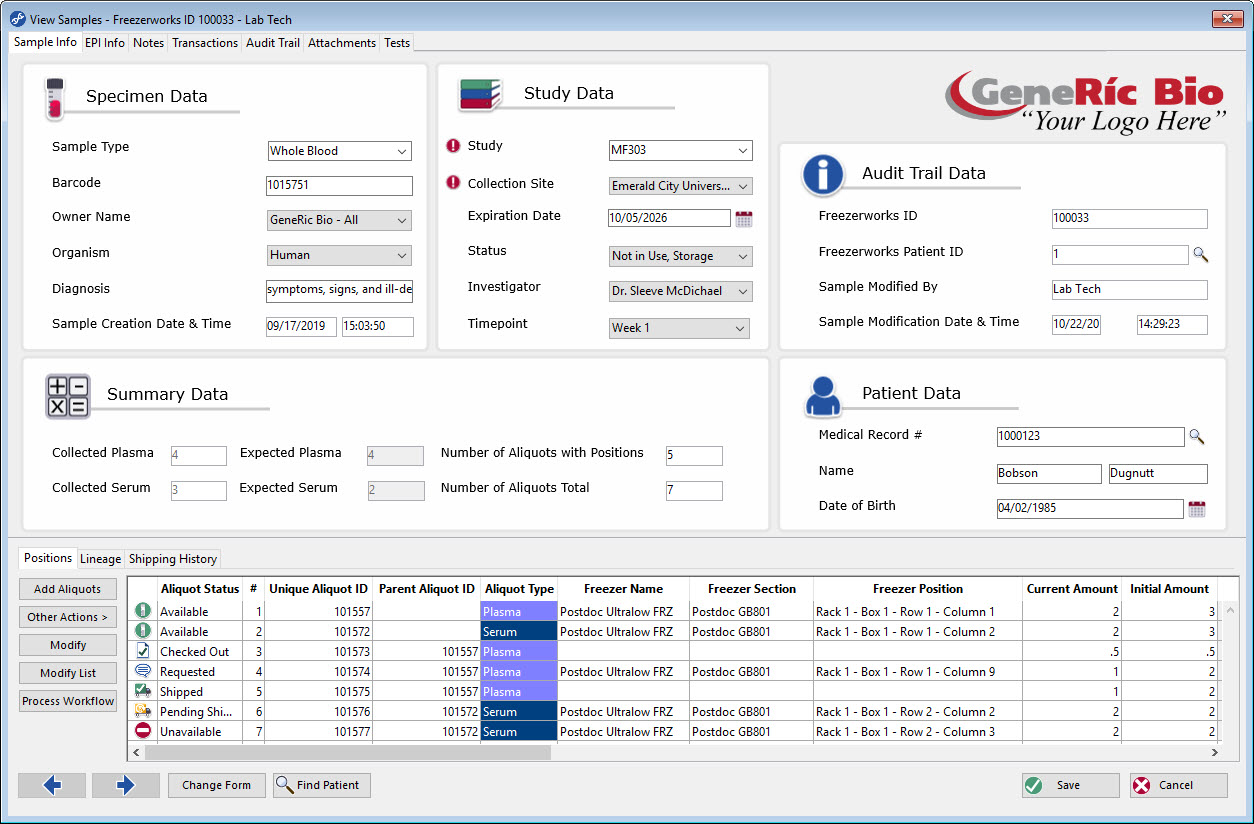Click the Unavailable status icon for aliquot 7
The width and height of the screenshot is (1254, 824).
[x=143, y=731]
